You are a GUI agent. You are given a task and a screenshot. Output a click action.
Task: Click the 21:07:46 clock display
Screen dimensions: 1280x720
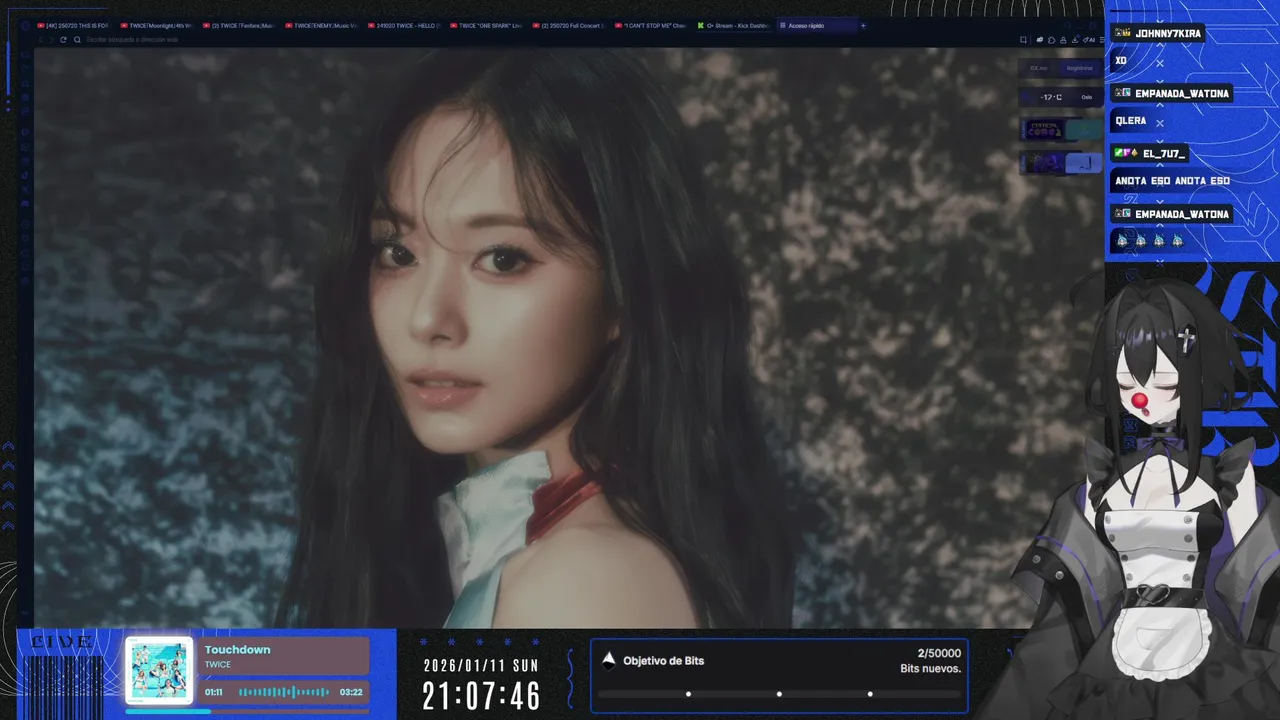point(482,696)
